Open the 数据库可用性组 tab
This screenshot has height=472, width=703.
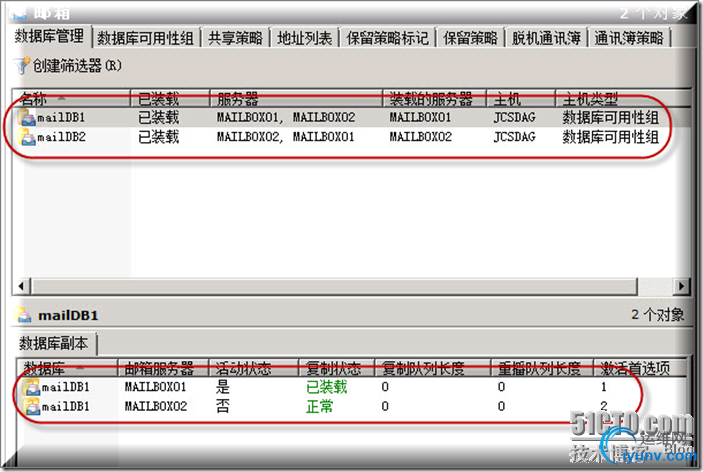point(146,38)
